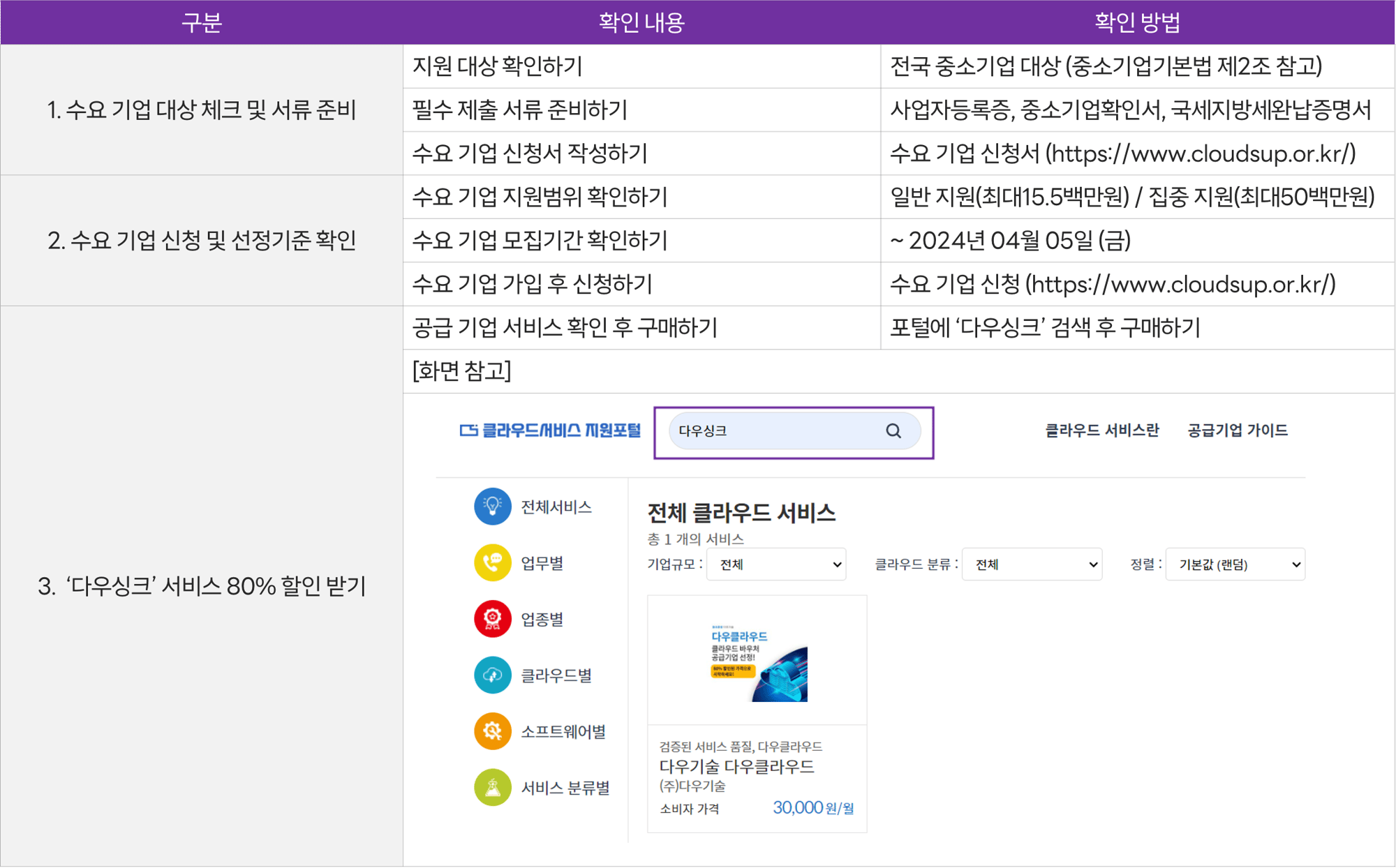Select the 업종별 sidebar label
The width and height of the screenshot is (1396, 868).
pos(542,620)
